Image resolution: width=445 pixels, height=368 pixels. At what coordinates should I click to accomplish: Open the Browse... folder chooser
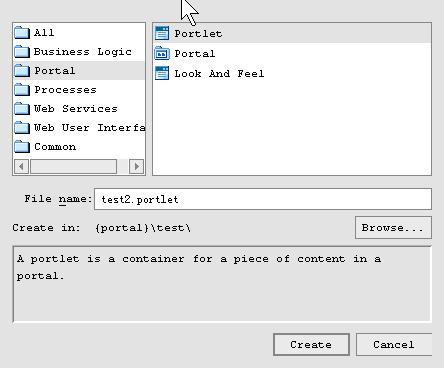click(393, 228)
